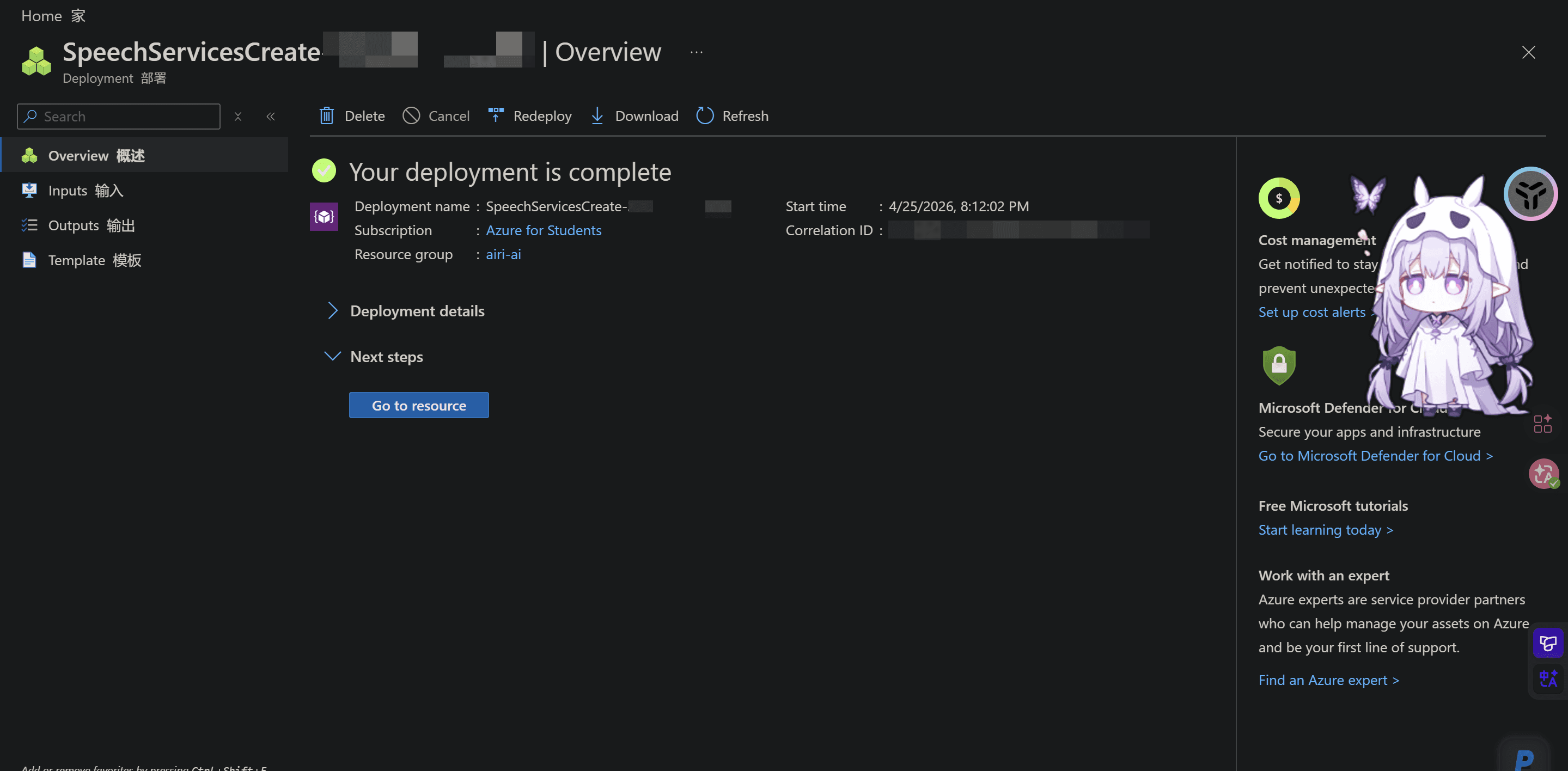Open the Azure for Students subscription link

pos(543,230)
